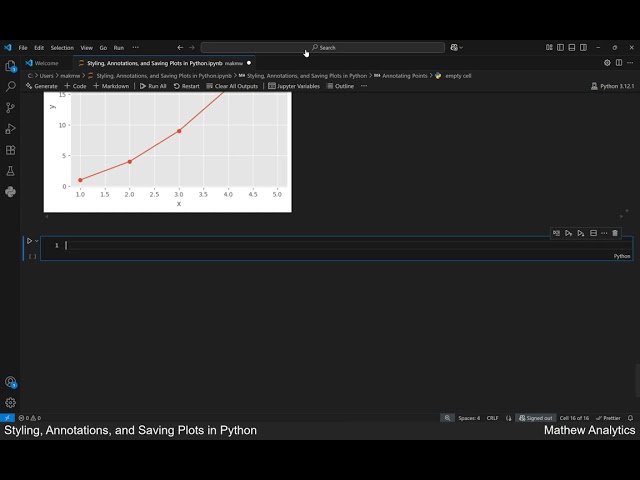The width and height of the screenshot is (640, 480).
Task: Click the Customize Layout icon in title bar
Action: [549, 48]
